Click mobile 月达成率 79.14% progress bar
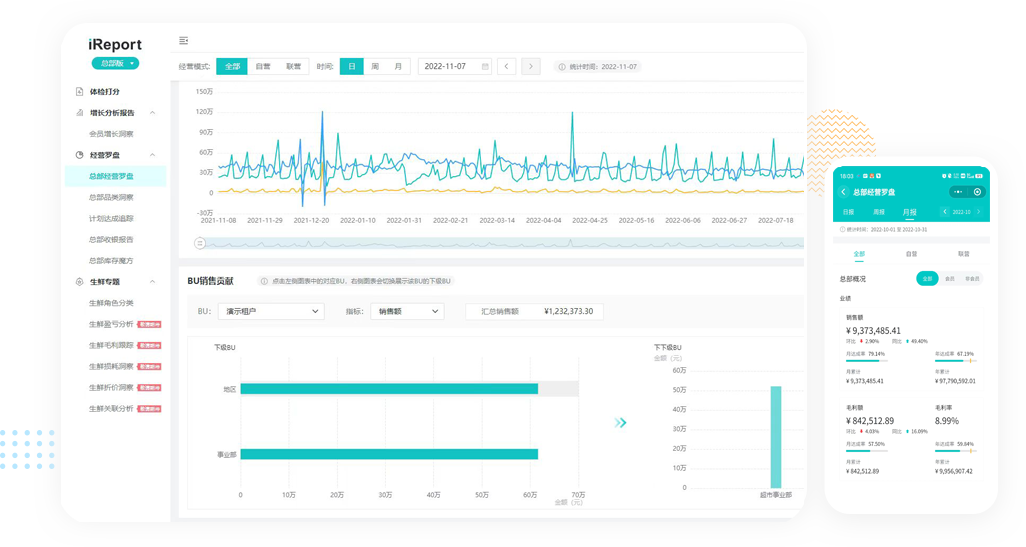Image resolution: width=1026 pixels, height=547 pixels. [x=867, y=361]
